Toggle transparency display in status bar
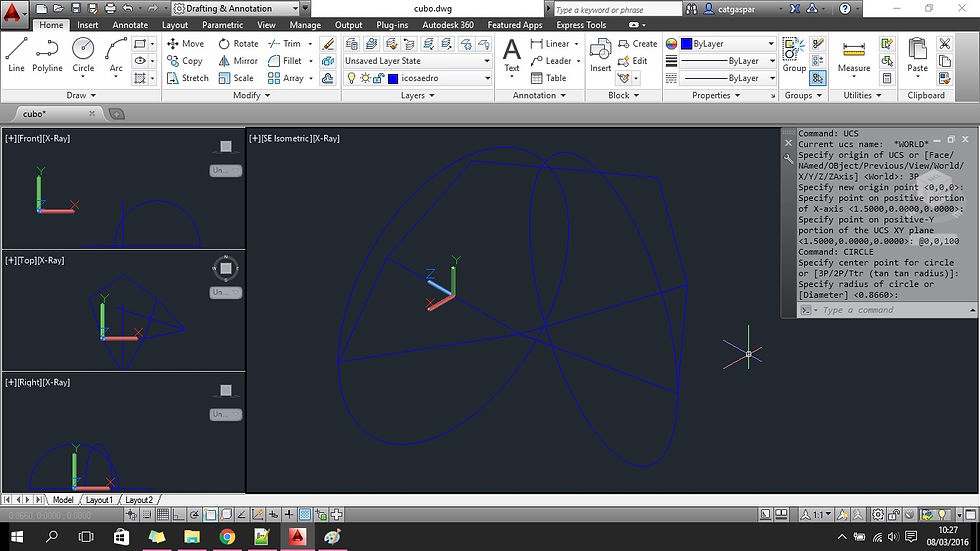The height and width of the screenshot is (551, 980). (x=305, y=515)
